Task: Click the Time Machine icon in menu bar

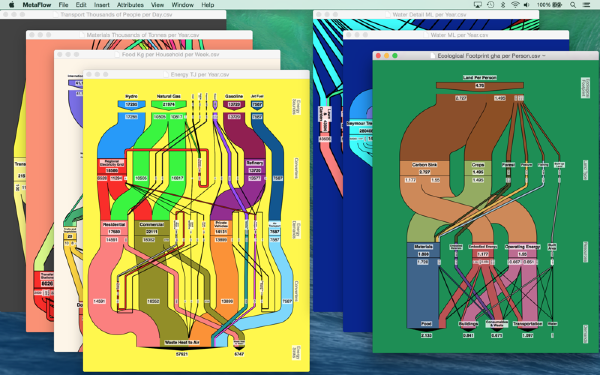Action: tap(490, 5)
